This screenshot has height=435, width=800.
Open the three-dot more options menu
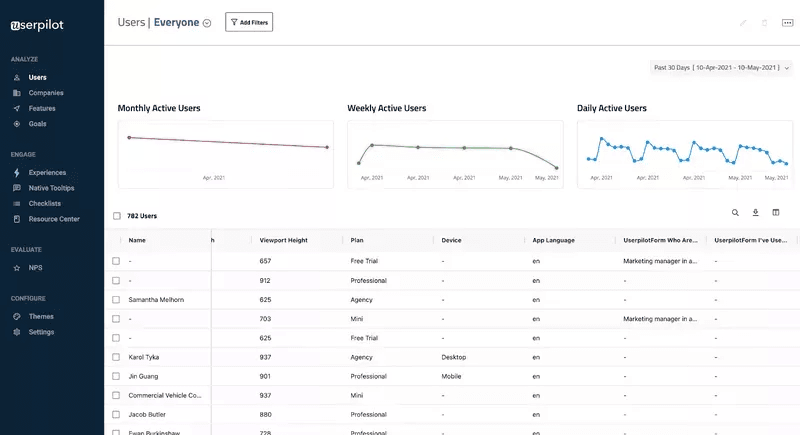click(x=787, y=22)
